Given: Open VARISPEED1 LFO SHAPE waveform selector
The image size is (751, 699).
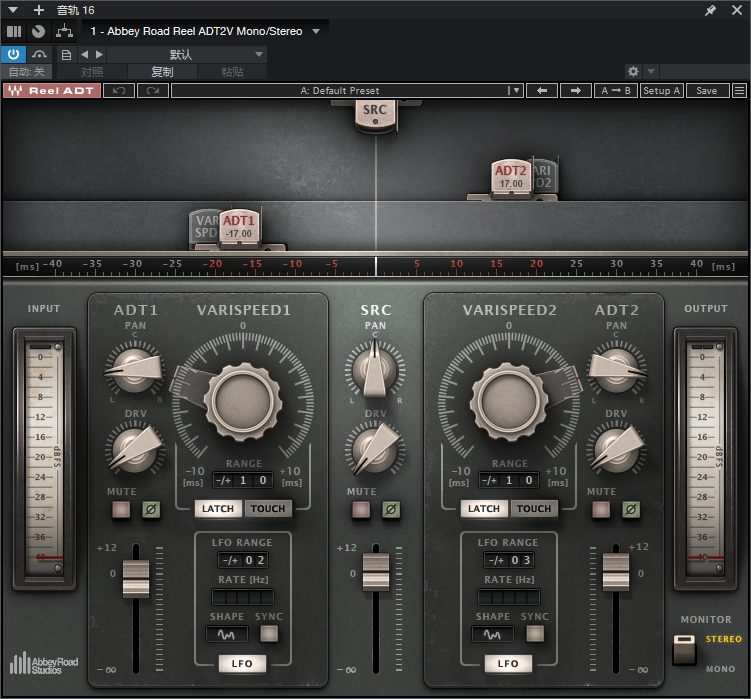Looking at the screenshot, I should pos(227,634).
